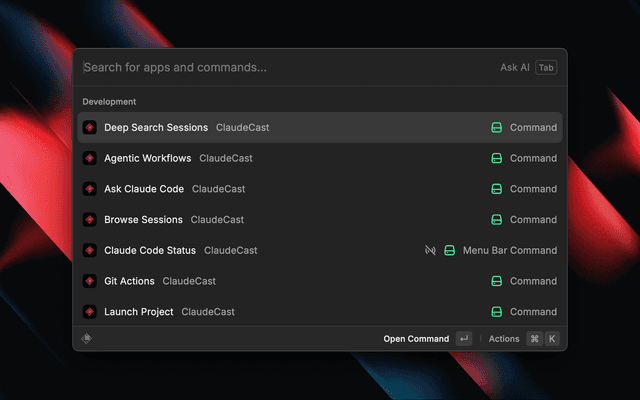640x400 pixels.
Task: Click the ClaudeCast icon beside Launch Project
Action: coord(90,312)
